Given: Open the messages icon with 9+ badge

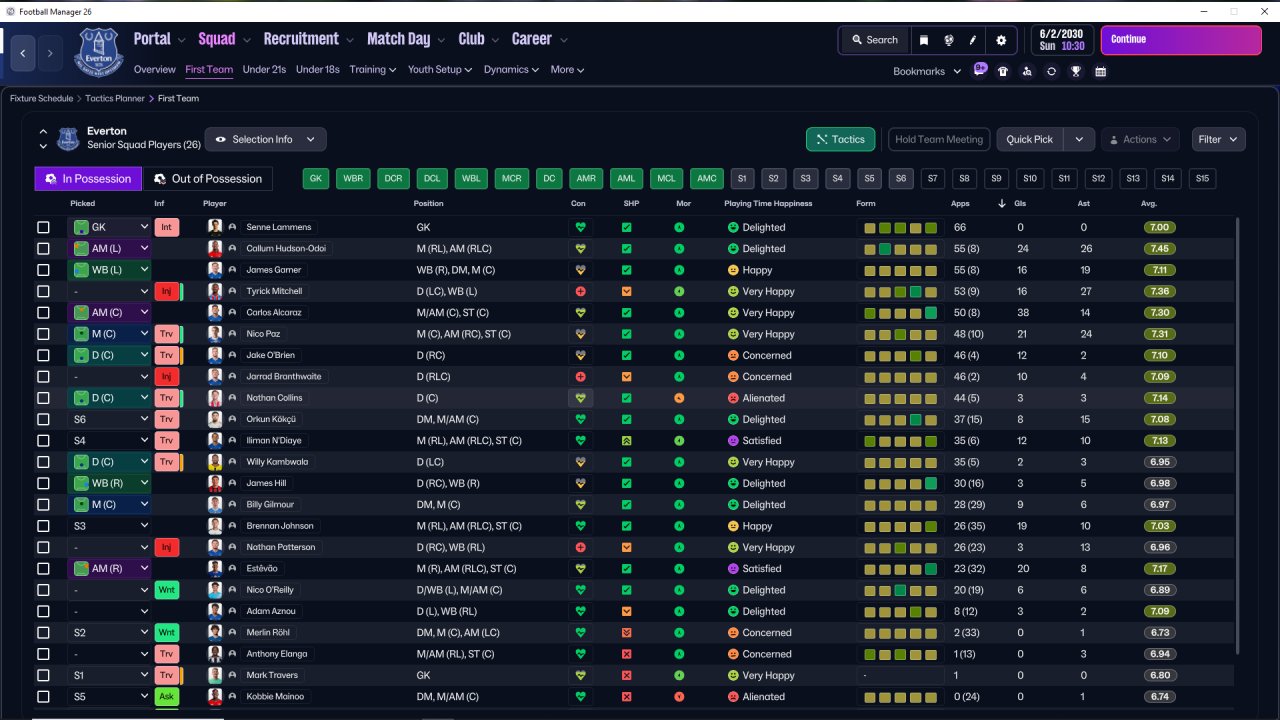Looking at the screenshot, I should [980, 71].
